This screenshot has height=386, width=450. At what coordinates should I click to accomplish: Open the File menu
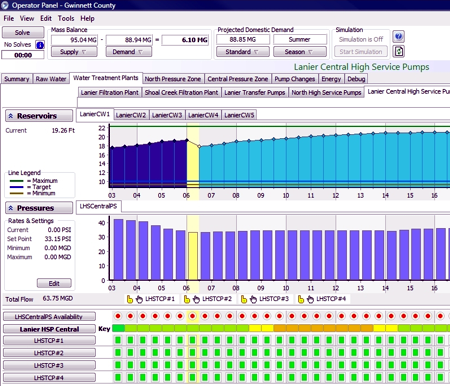(9, 19)
